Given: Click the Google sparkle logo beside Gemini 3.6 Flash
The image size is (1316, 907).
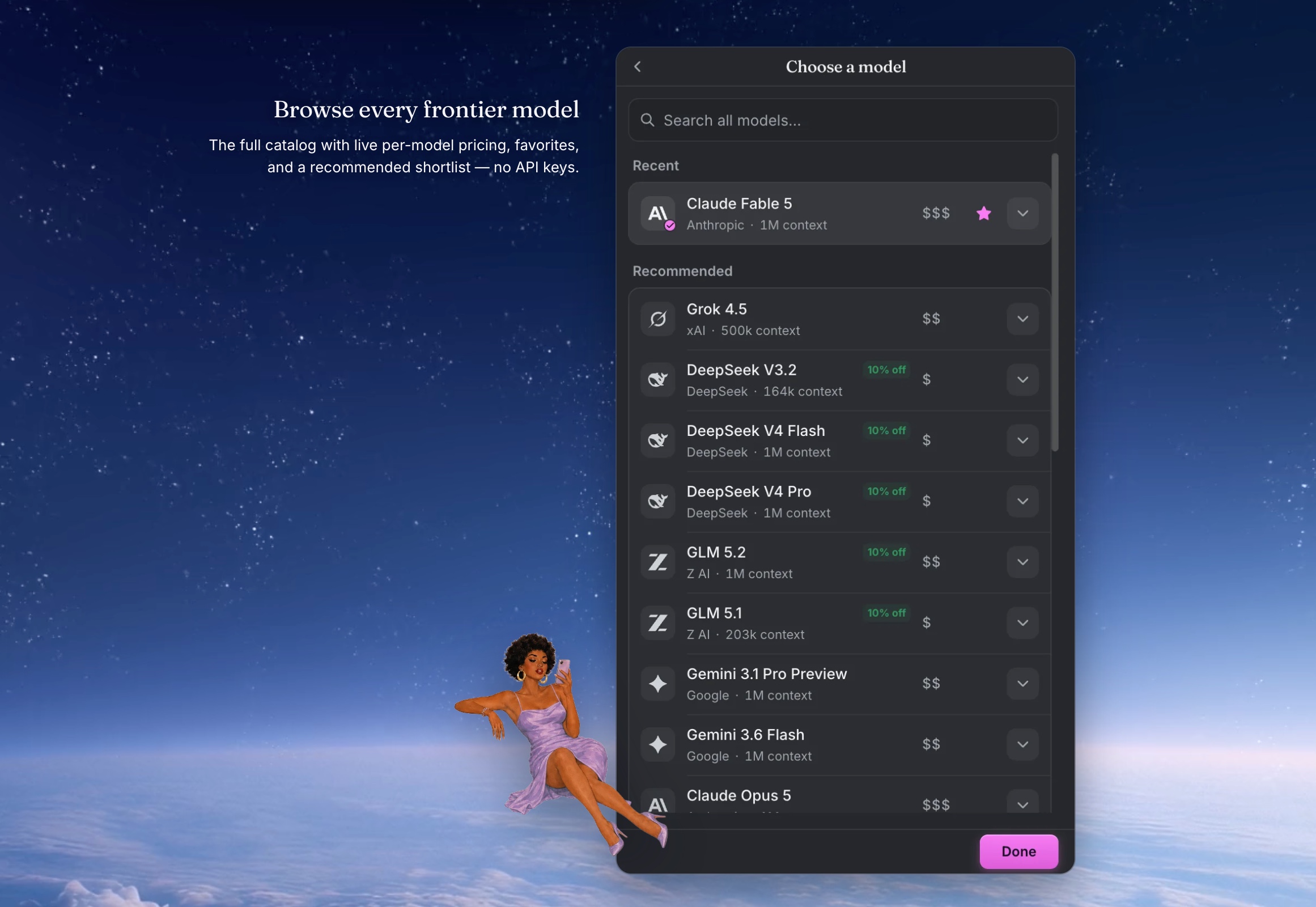Looking at the screenshot, I should 657,744.
